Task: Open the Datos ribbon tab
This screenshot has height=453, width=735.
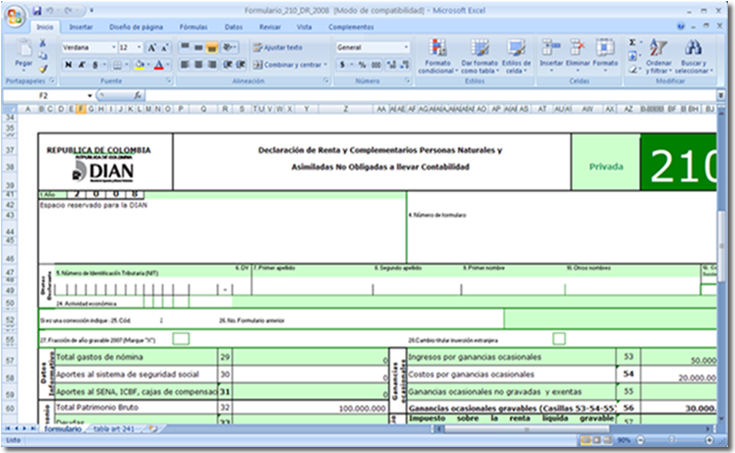Action: pyautogui.click(x=233, y=27)
